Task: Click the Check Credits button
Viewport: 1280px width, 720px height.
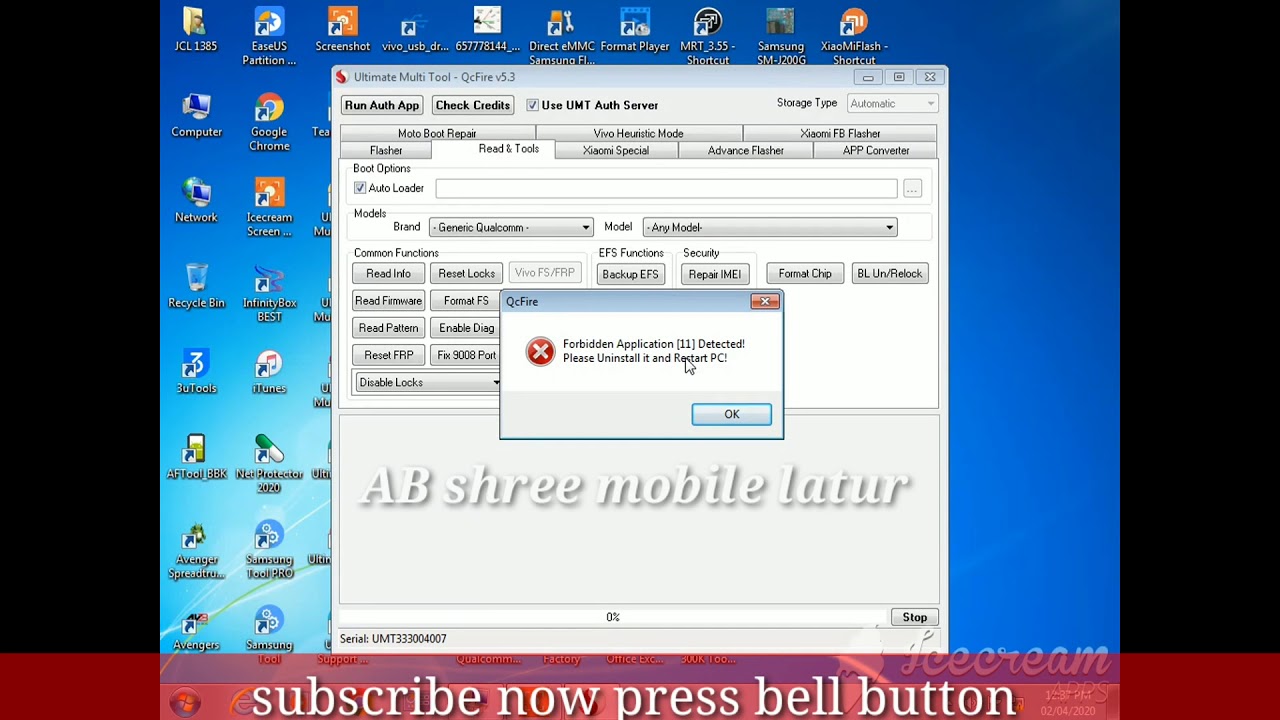Action: coord(473,105)
